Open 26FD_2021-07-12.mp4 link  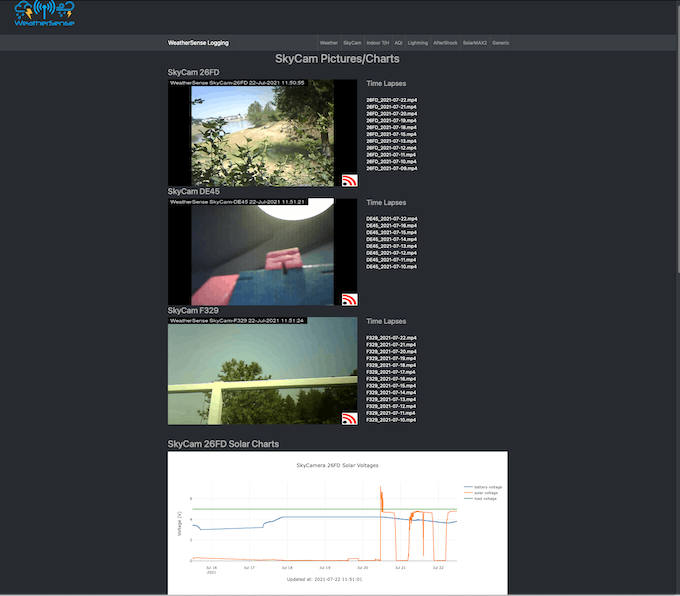[x=392, y=148]
